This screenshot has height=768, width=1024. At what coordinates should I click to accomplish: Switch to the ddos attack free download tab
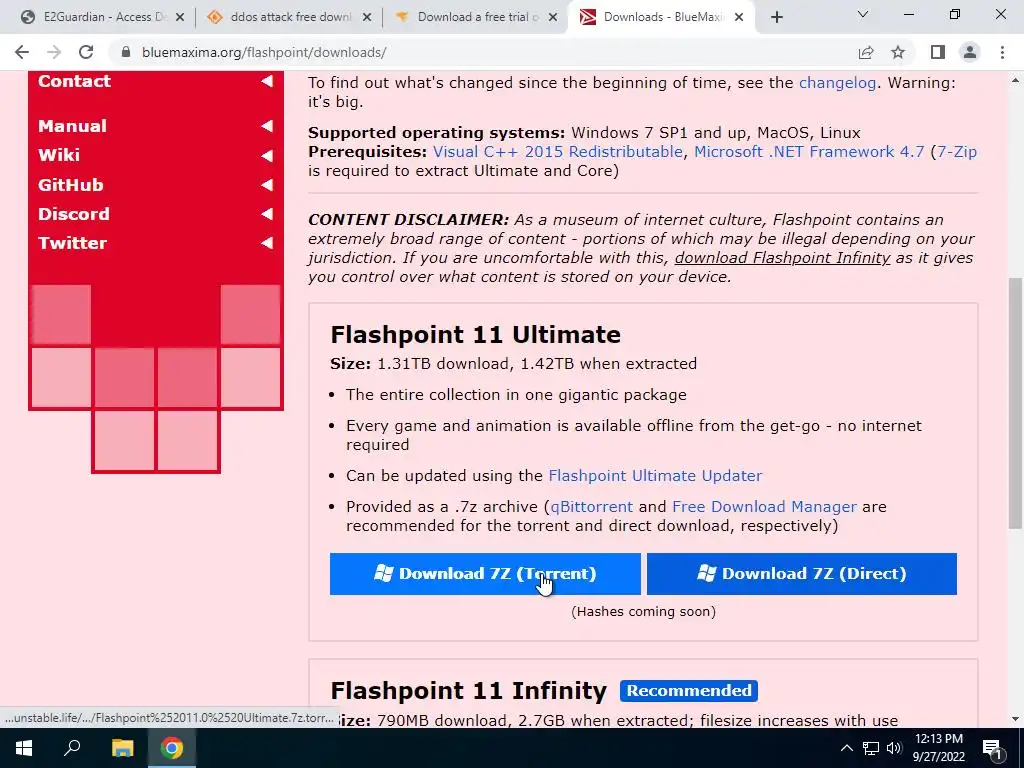click(288, 18)
